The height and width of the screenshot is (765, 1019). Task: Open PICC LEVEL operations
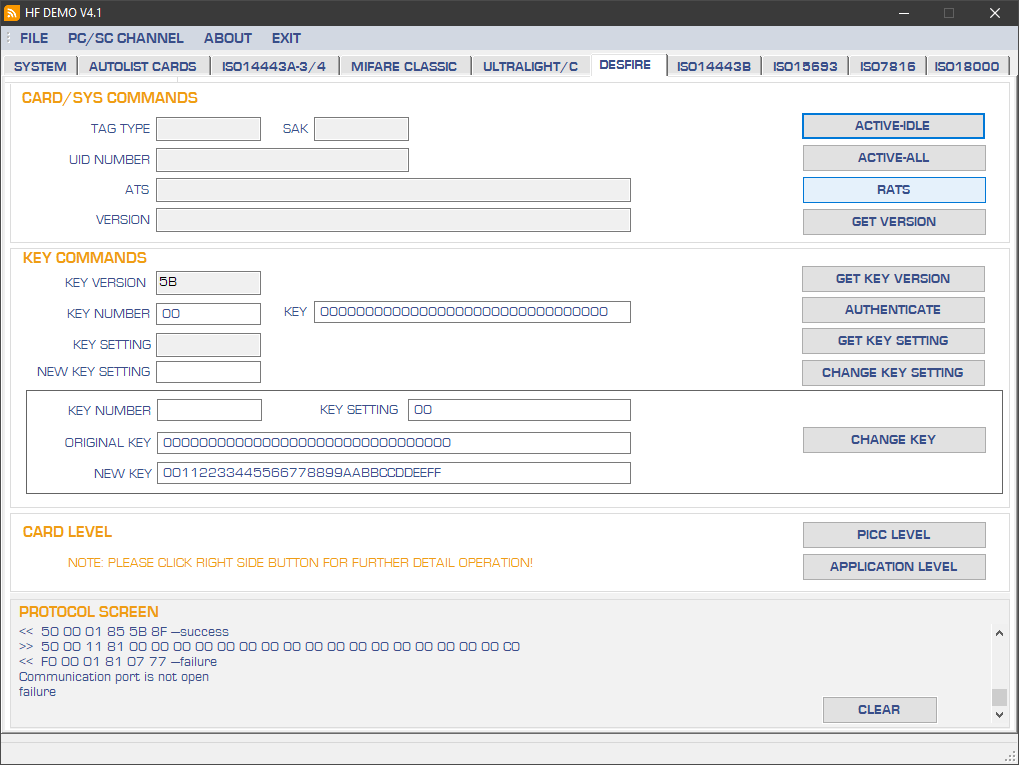tap(893, 535)
